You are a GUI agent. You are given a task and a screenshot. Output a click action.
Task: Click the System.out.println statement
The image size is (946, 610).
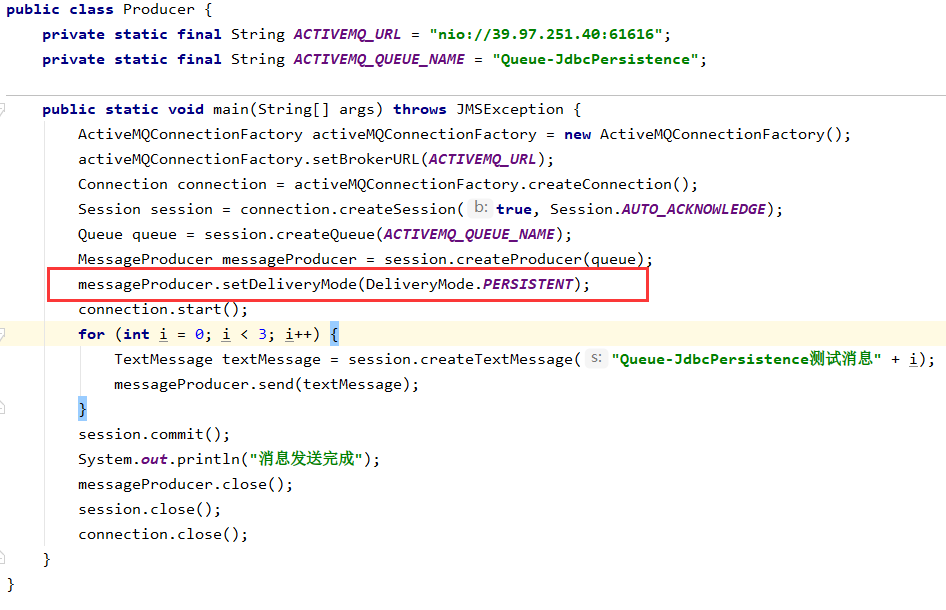tap(229, 459)
